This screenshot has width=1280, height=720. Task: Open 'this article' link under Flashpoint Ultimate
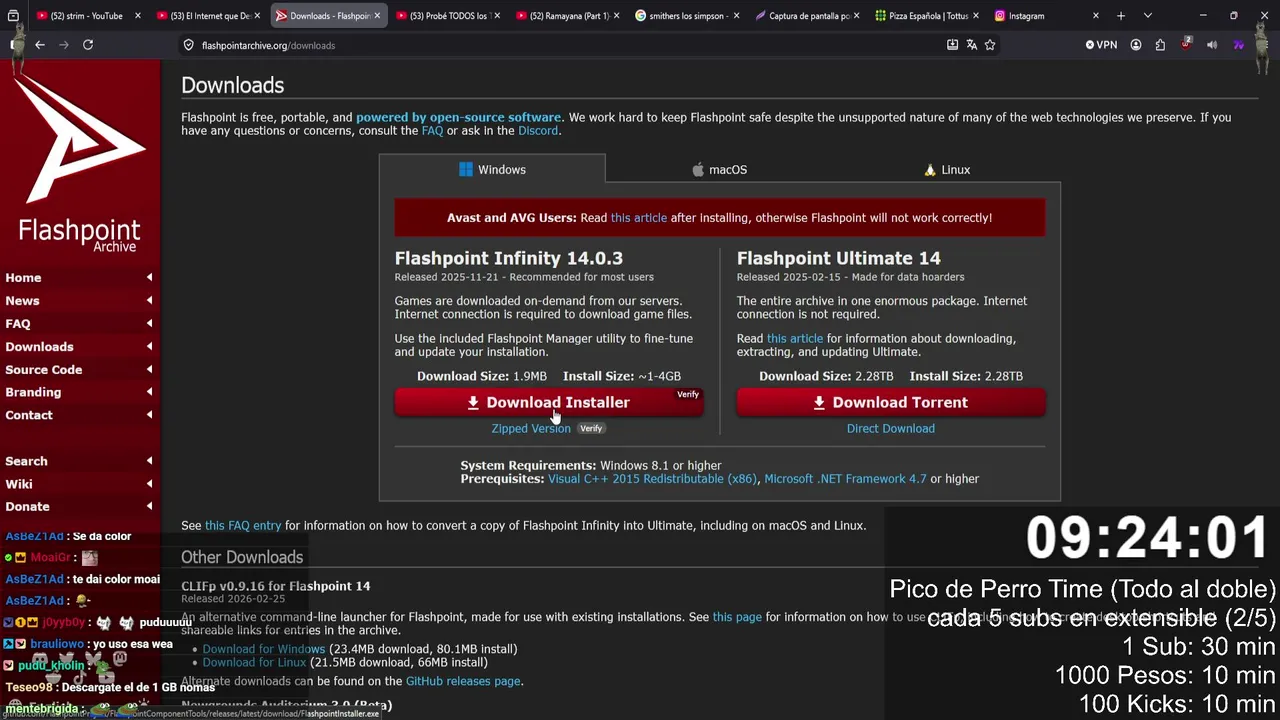(795, 339)
